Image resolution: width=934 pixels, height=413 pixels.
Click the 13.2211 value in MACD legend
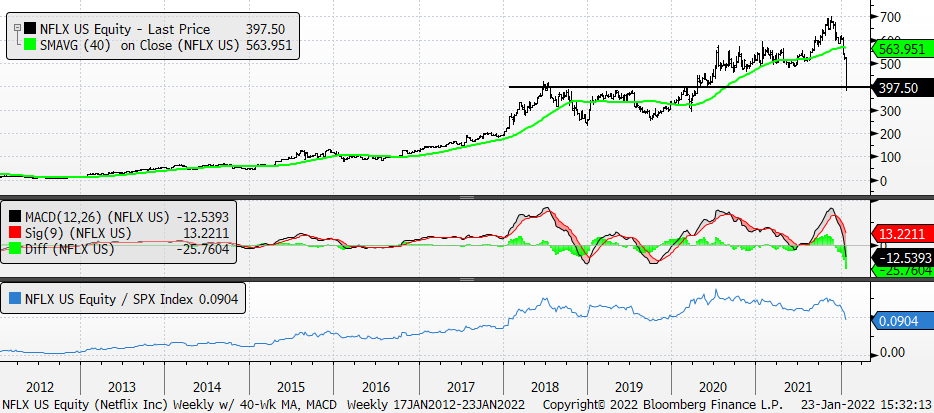pos(206,233)
